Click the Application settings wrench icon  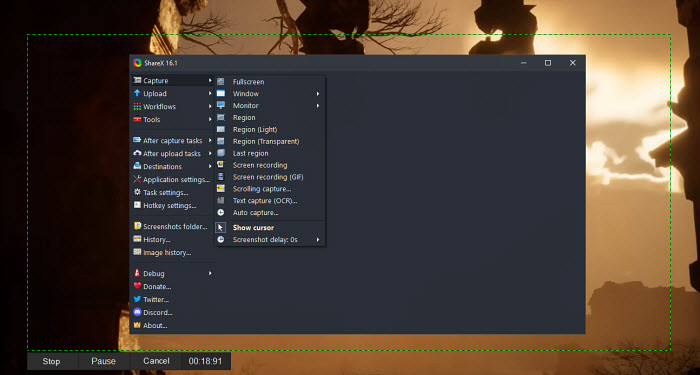(x=137, y=179)
